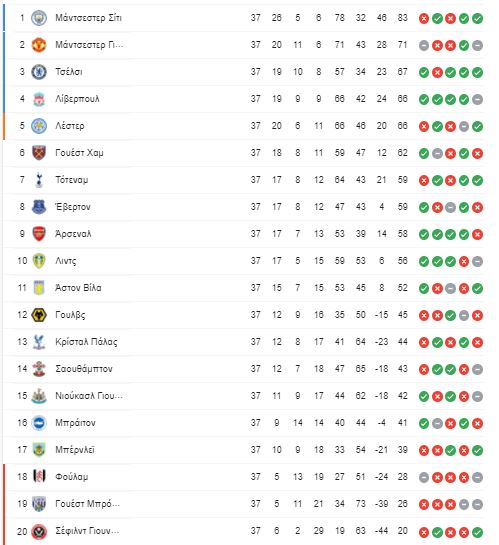
Task: Open the Άστον Βίλα team link
Action: coord(79,288)
